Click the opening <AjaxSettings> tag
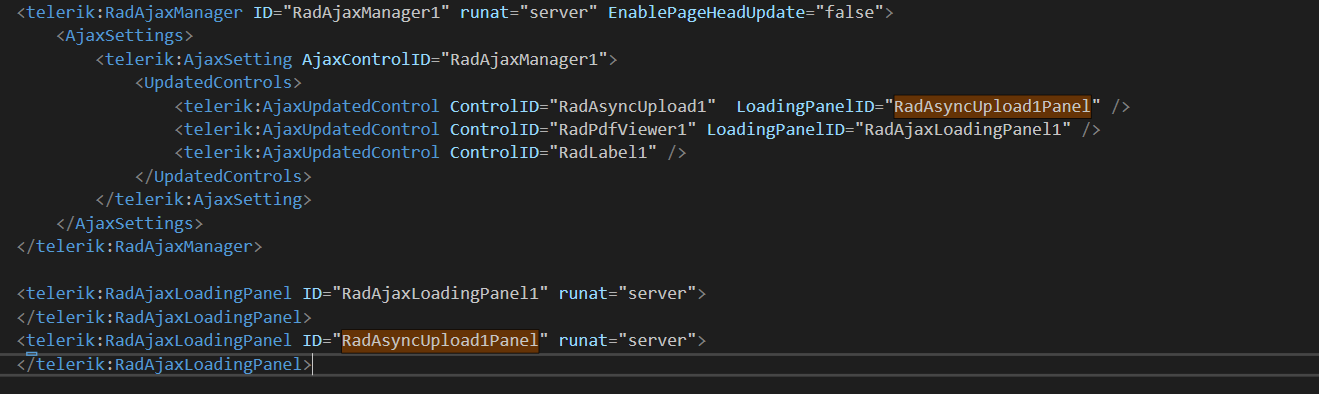Screen dimensions: 1319x394 tap(125, 36)
